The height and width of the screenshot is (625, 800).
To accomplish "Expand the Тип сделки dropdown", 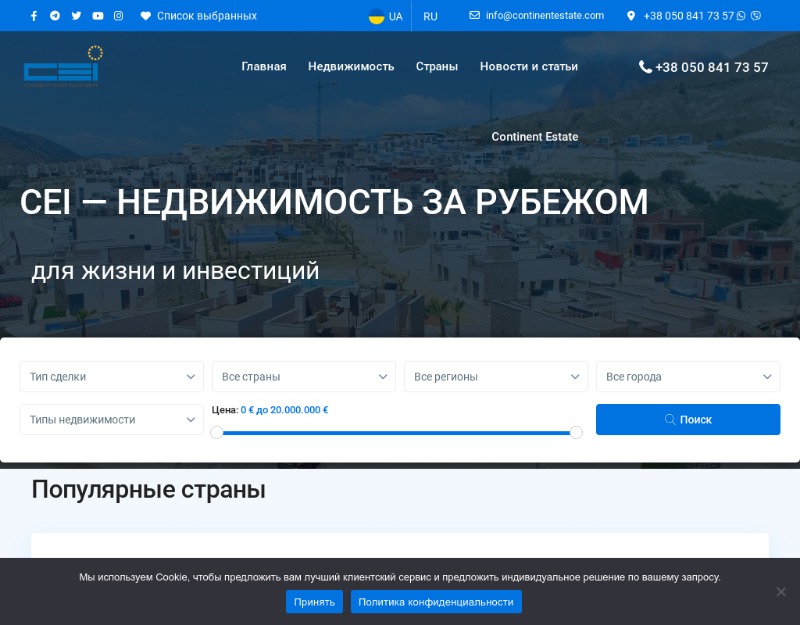I will [x=112, y=377].
